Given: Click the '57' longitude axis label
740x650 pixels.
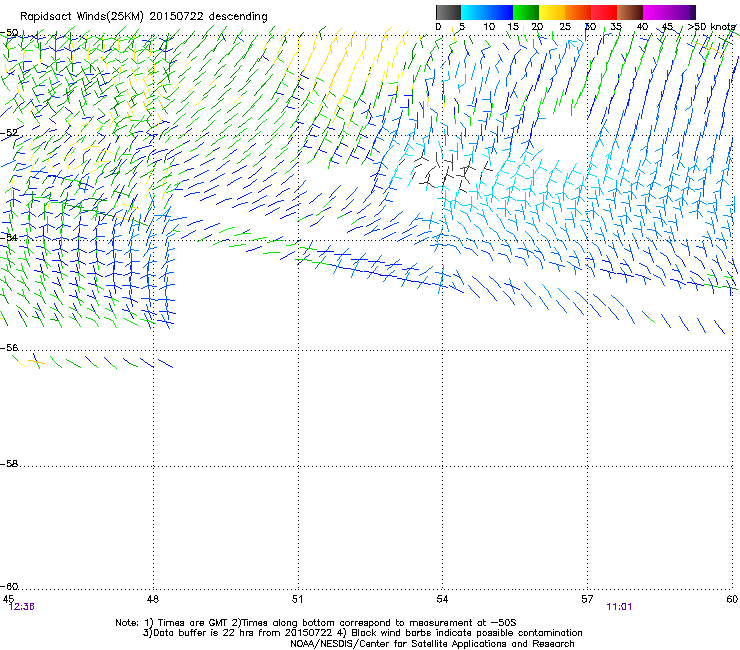Looking at the screenshot, I should click(x=587, y=599).
